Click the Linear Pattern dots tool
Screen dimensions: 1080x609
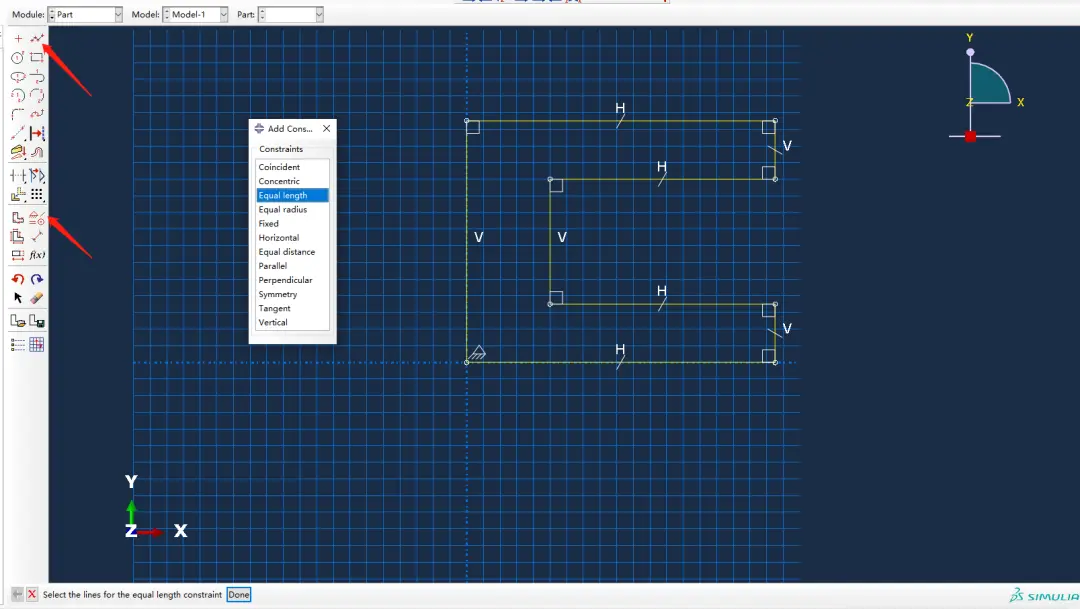click(37, 195)
